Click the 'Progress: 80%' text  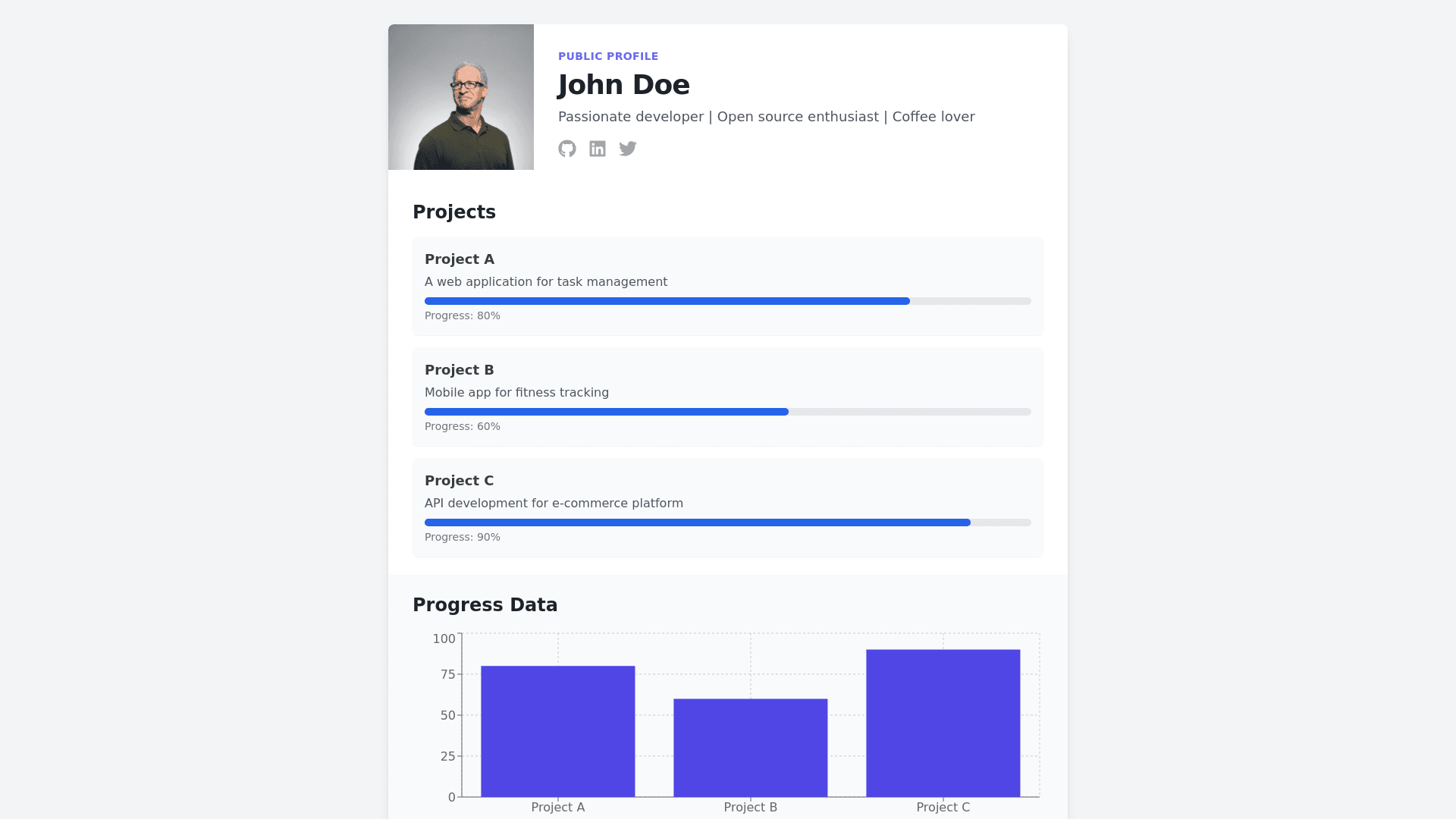coord(463,315)
